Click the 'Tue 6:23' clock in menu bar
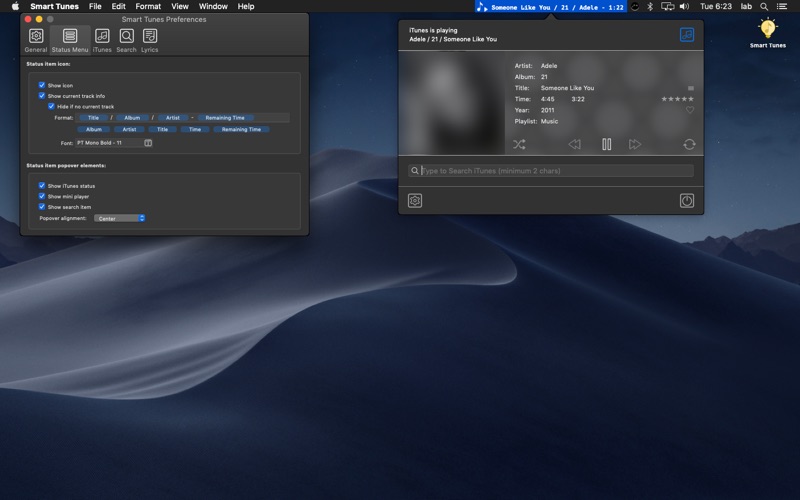 click(716, 7)
